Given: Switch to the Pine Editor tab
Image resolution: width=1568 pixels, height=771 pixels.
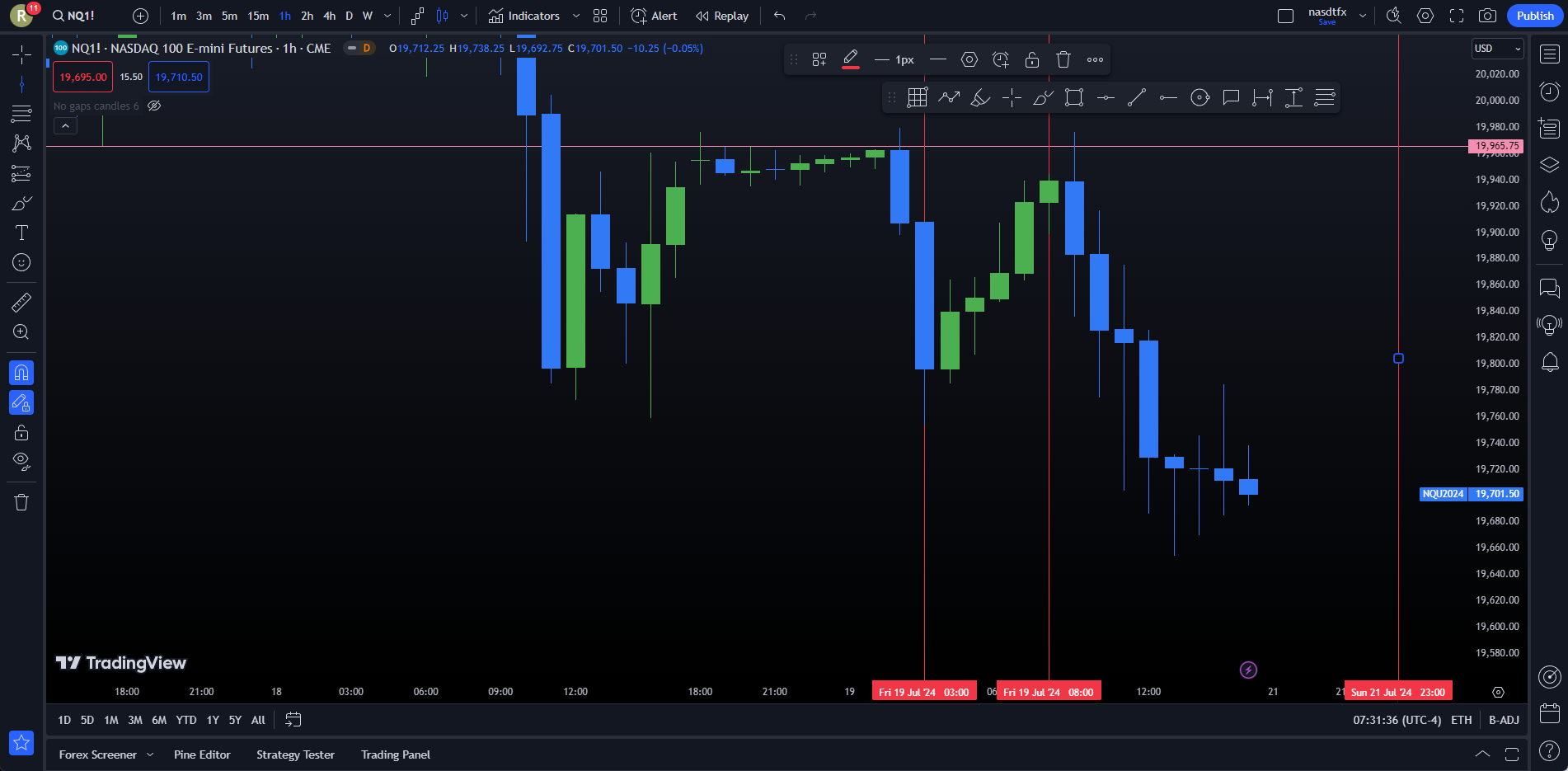Looking at the screenshot, I should point(202,755).
